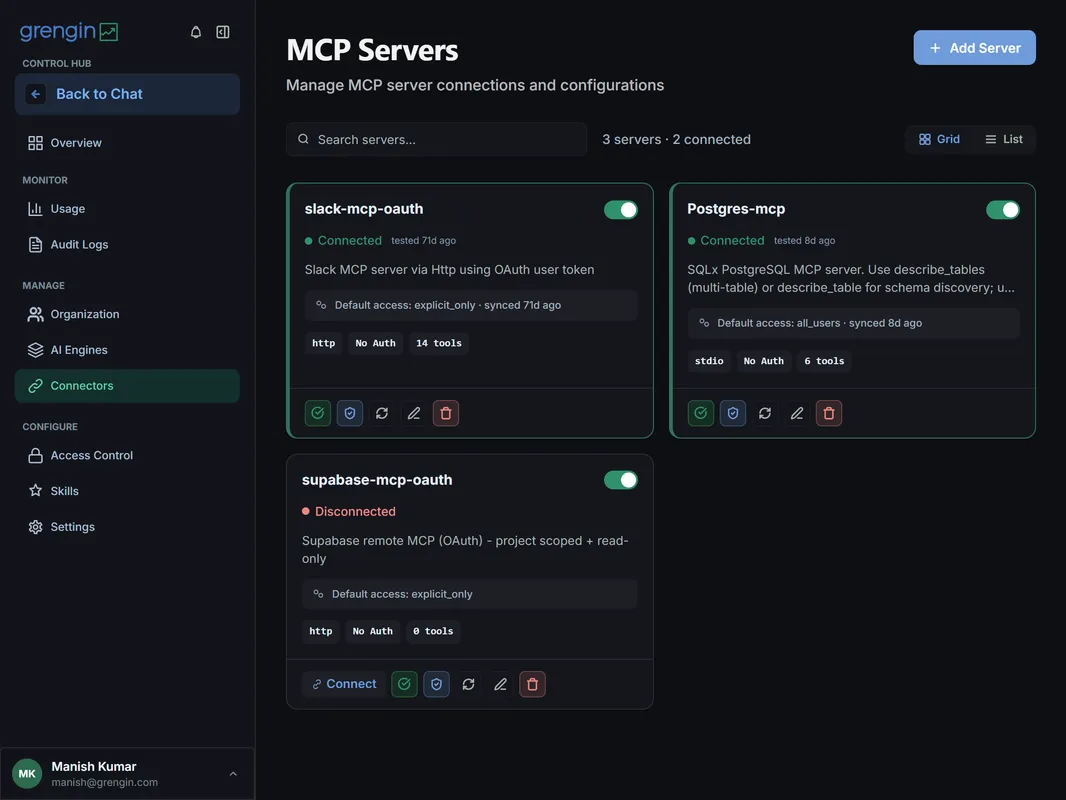The image size is (1066, 800).
Task: Refresh slack-mcp-oauth server tools
Action: click(x=381, y=413)
